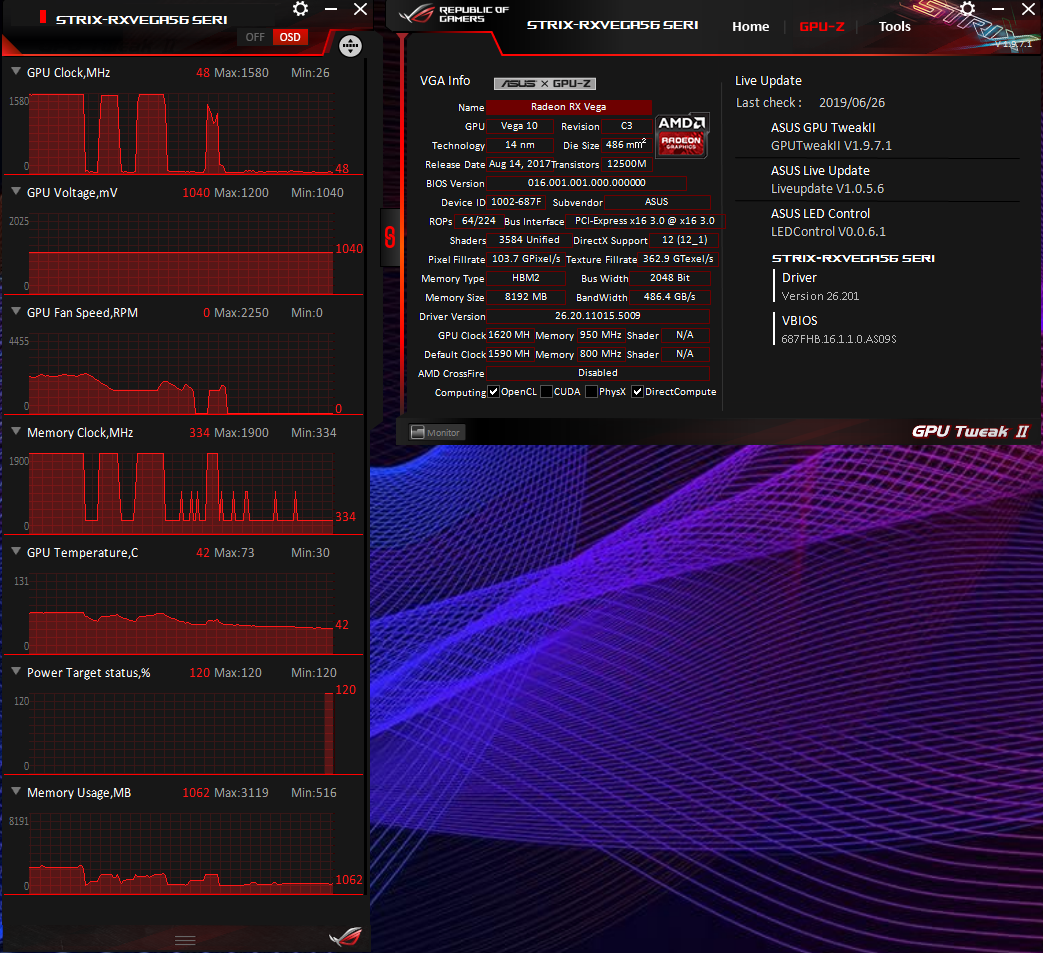Close the GPU Tweak main window

(x=1028, y=9)
